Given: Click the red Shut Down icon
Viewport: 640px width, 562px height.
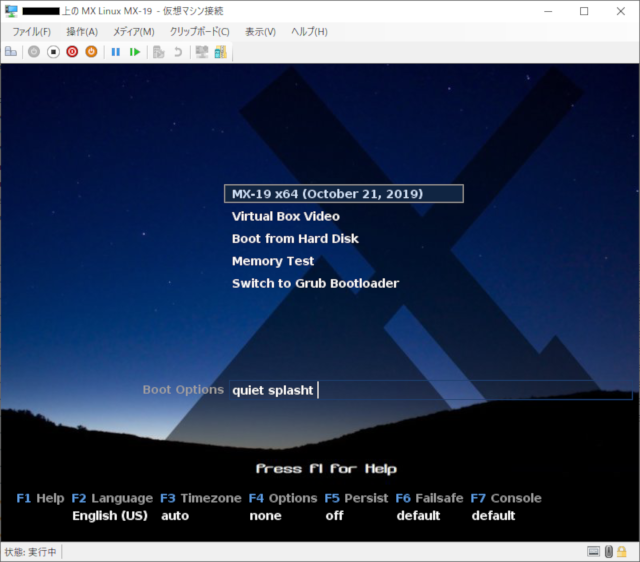Looking at the screenshot, I should [72, 52].
